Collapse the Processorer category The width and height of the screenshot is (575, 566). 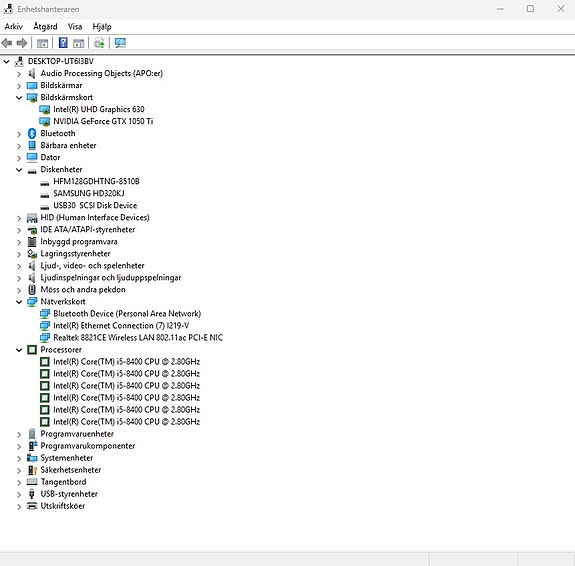pyautogui.click(x=19, y=350)
